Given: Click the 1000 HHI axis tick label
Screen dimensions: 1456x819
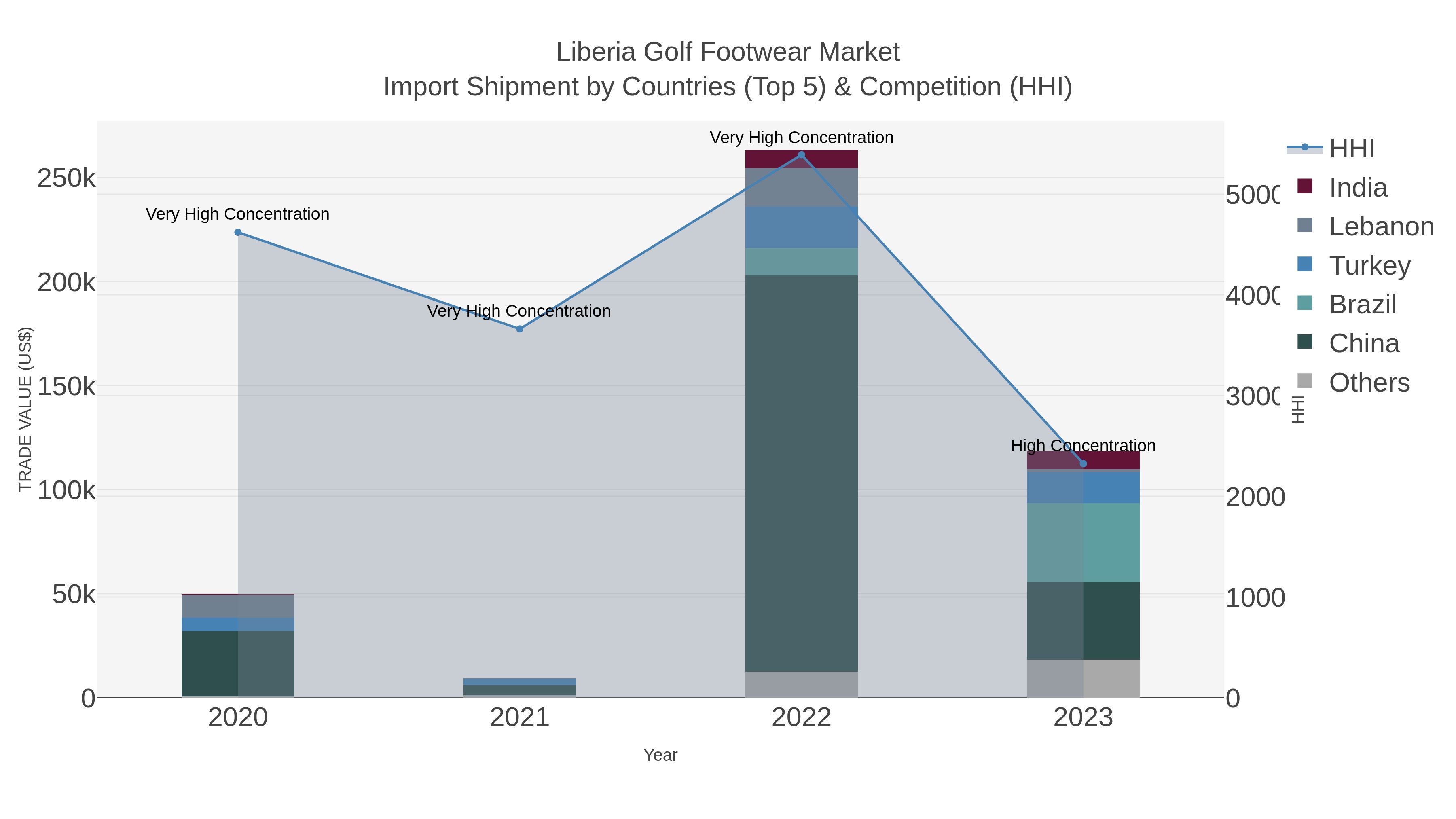Looking at the screenshot, I should point(1255,598).
